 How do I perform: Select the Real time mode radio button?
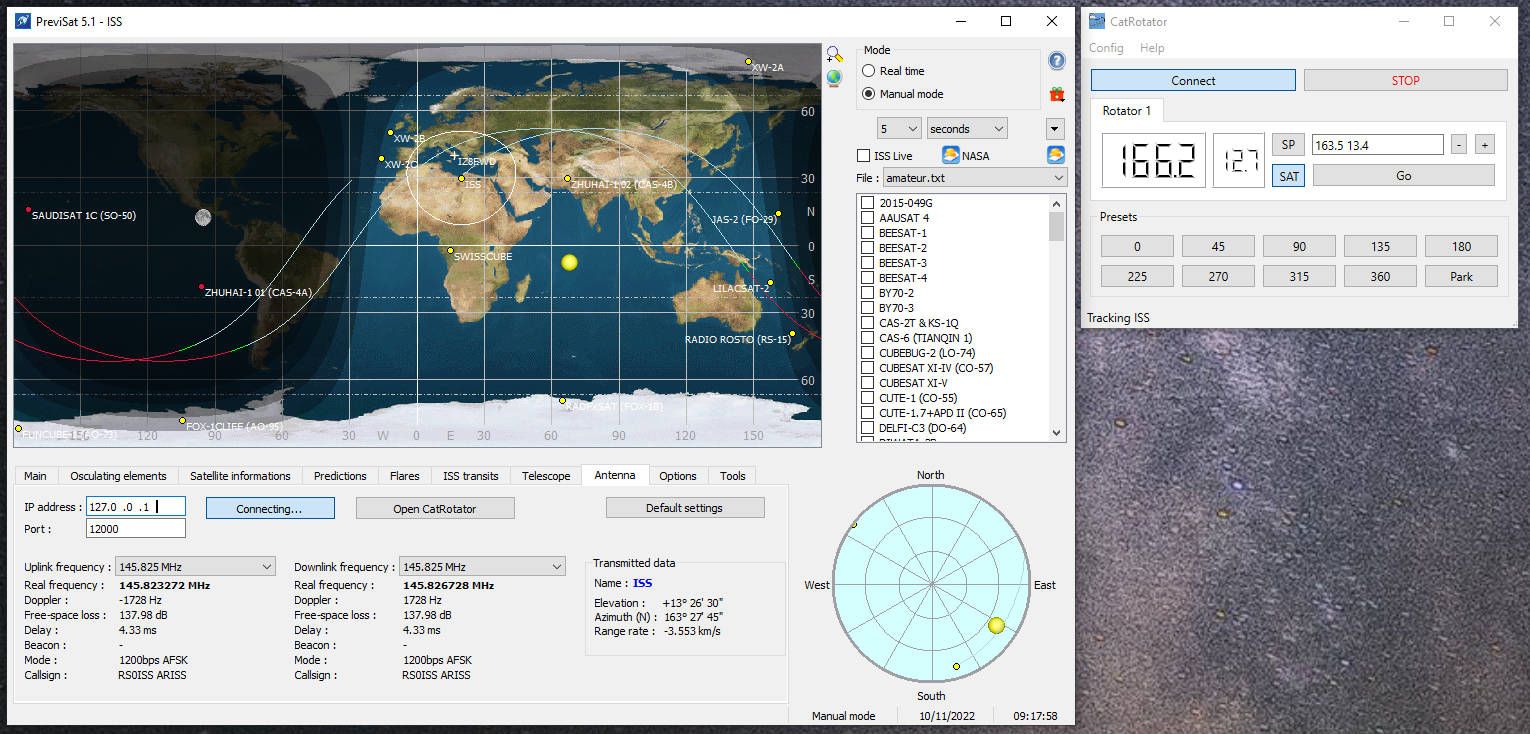click(x=868, y=71)
